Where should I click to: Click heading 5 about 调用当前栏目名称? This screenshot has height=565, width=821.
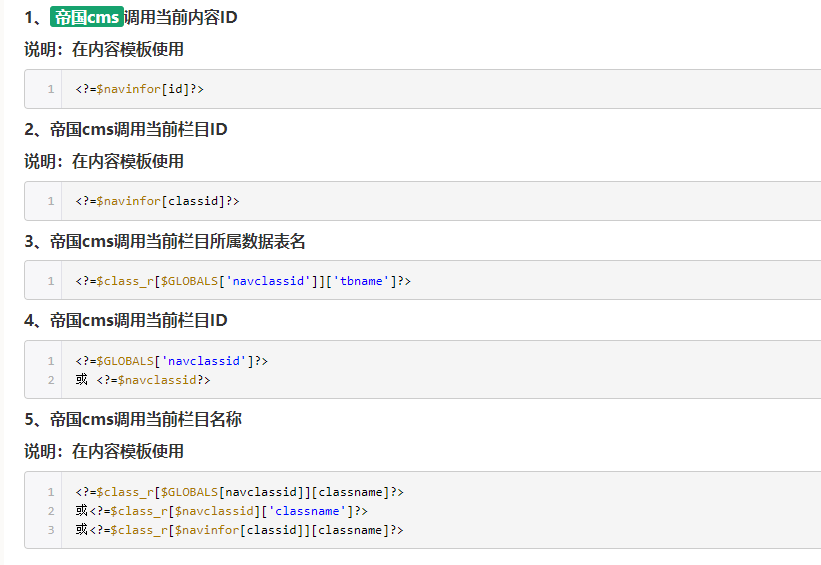133,419
